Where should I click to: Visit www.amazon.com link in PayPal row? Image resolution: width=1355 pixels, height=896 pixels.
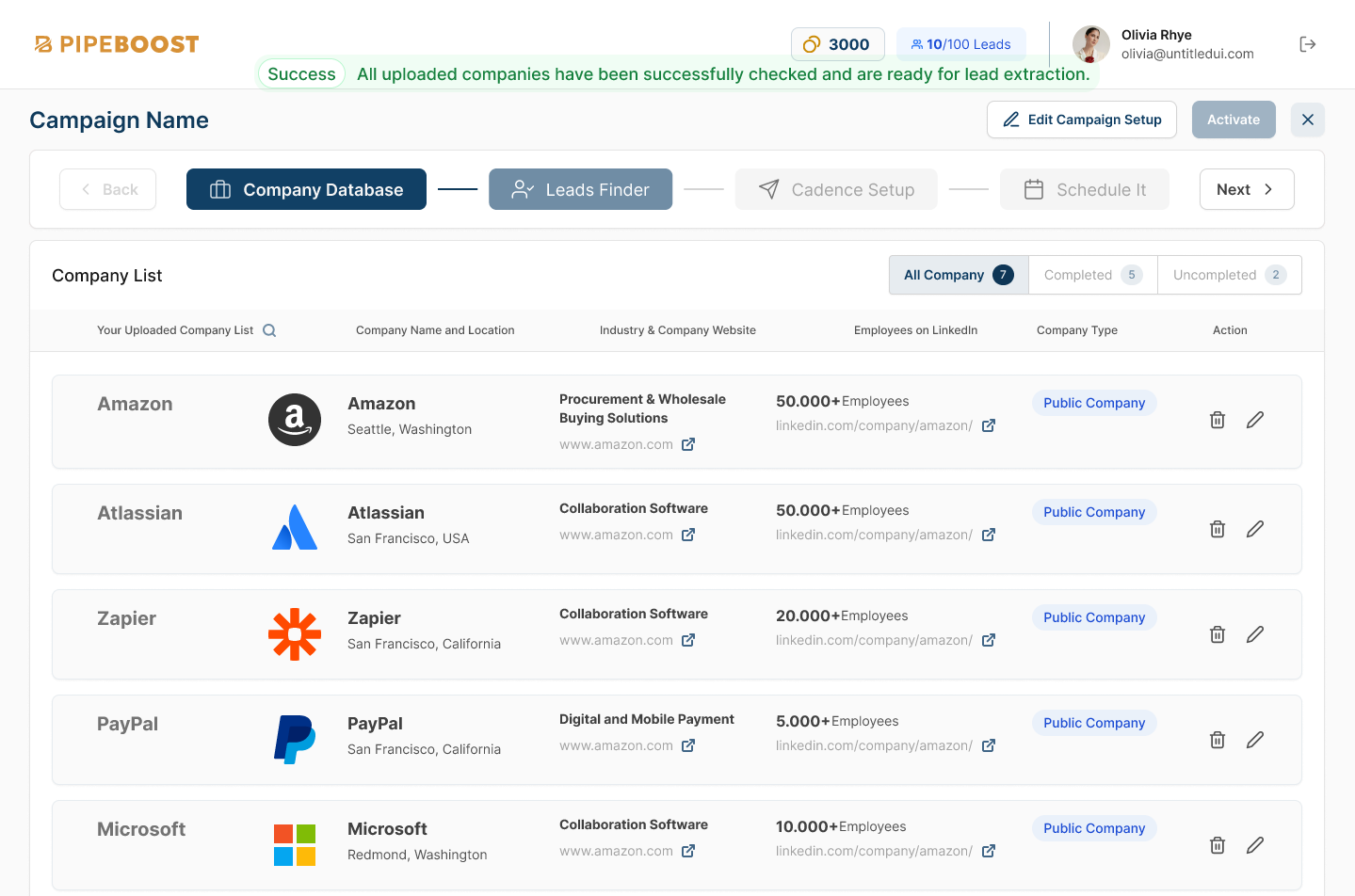click(616, 745)
